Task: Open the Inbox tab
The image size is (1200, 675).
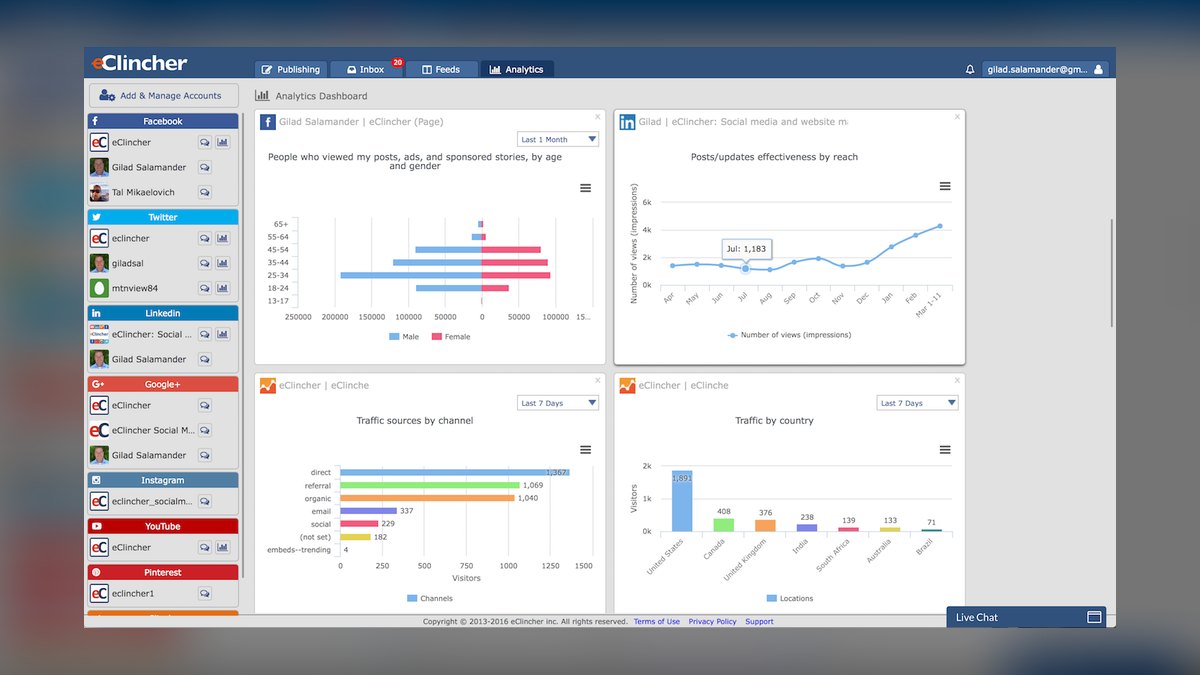Action: tap(366, 69)
